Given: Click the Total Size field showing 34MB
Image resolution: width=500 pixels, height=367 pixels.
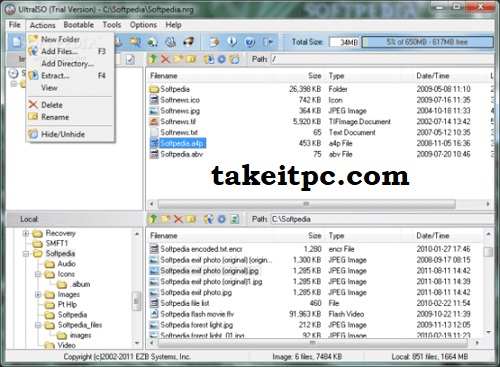Looking at the screenshot, I should coord(344,42).
